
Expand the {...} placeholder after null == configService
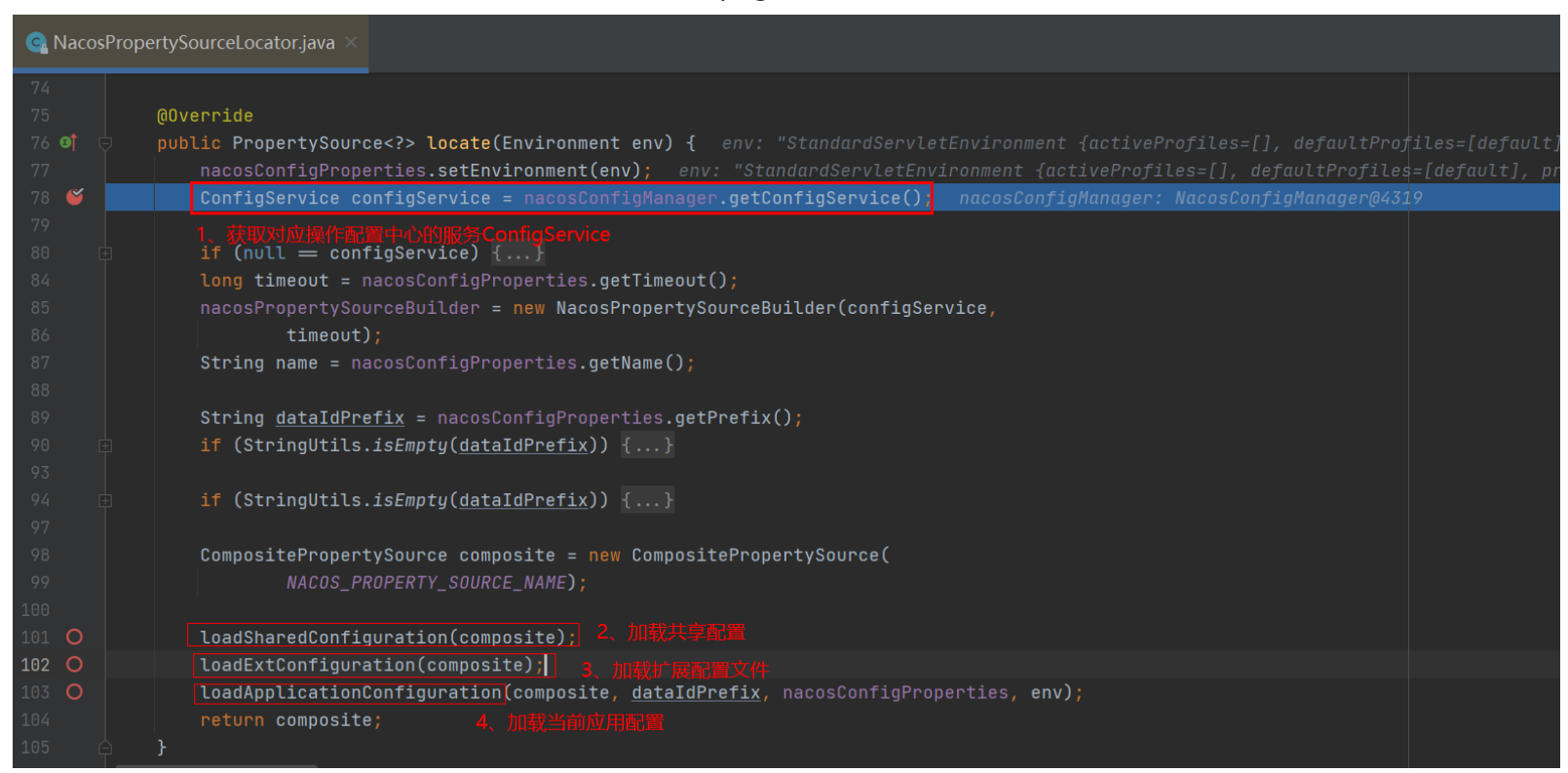pos(517,253)
